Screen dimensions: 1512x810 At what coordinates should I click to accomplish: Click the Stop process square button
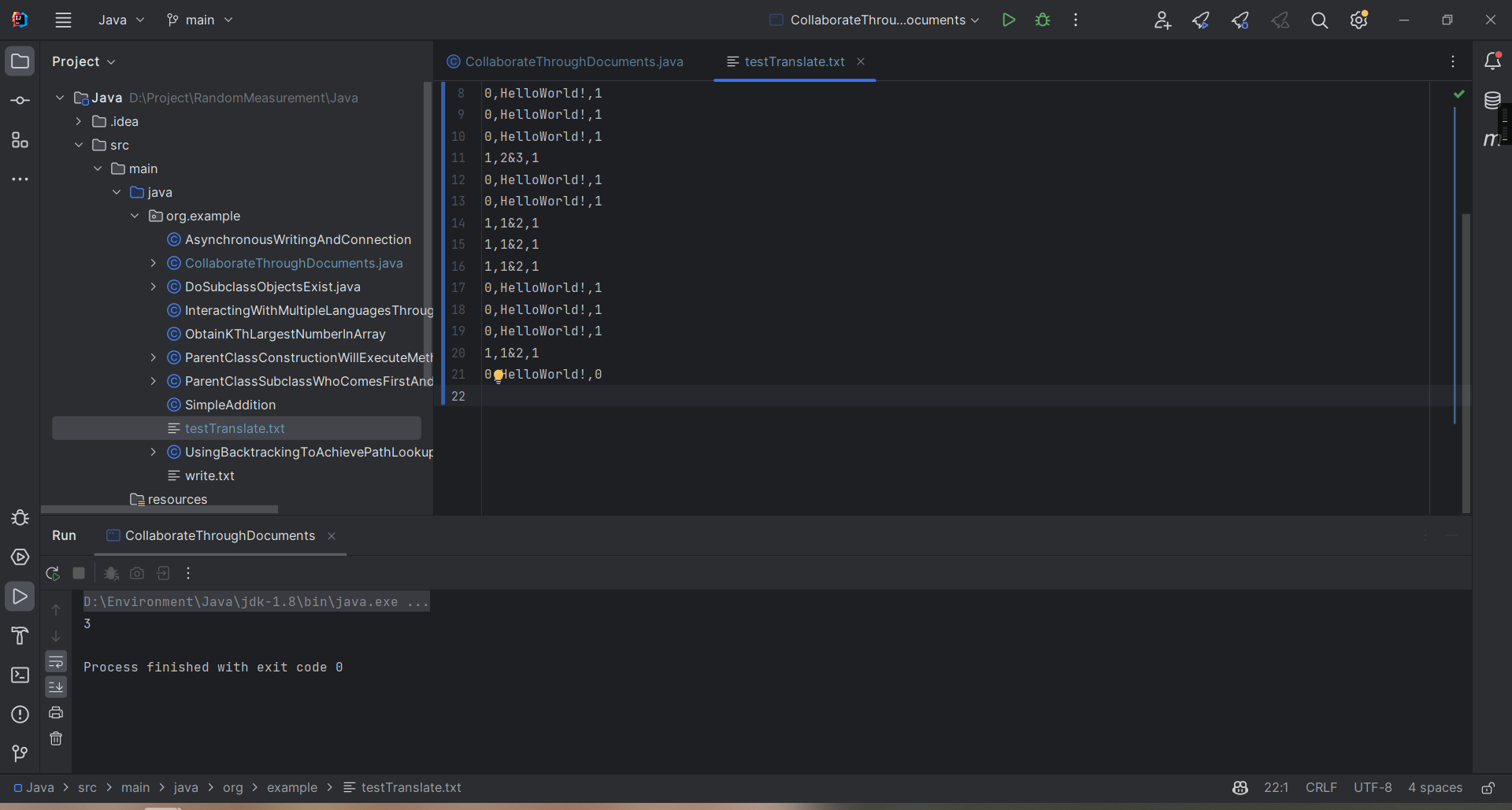tap(79, 573)
